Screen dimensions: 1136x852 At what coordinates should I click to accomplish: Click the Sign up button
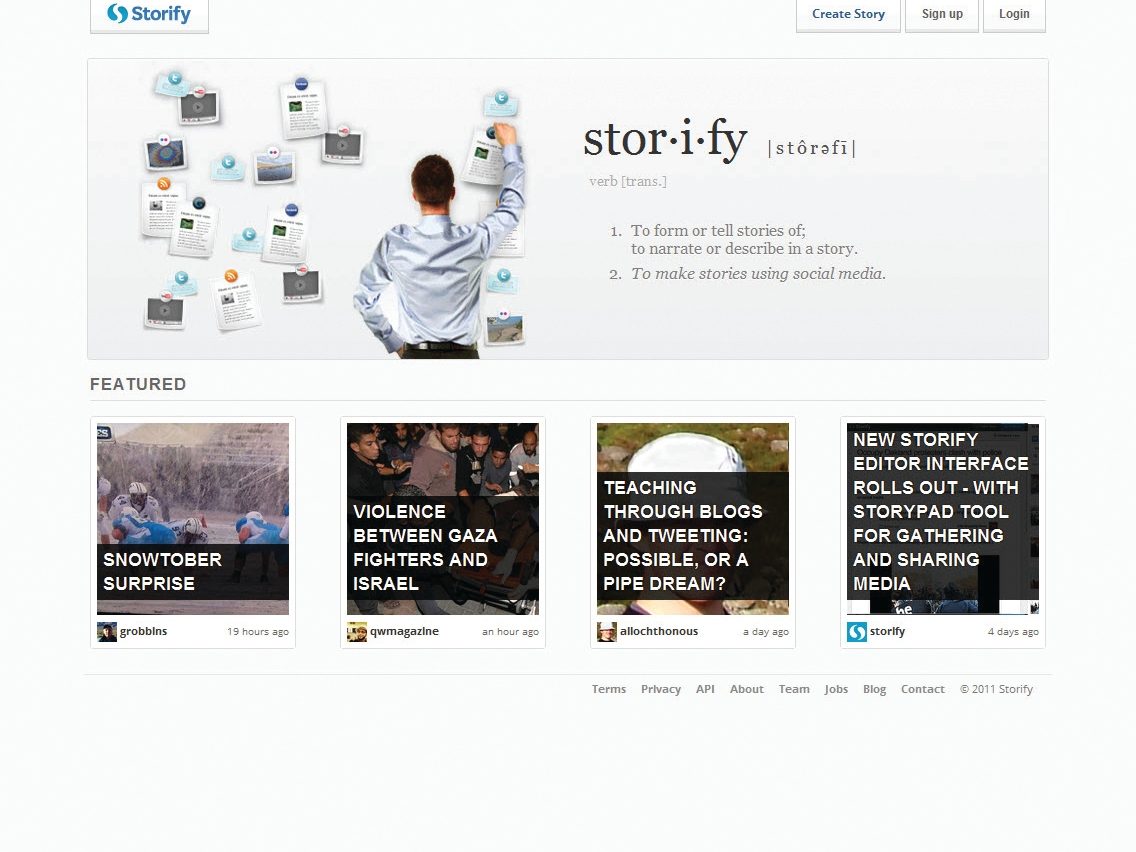(x=942, y=14)
